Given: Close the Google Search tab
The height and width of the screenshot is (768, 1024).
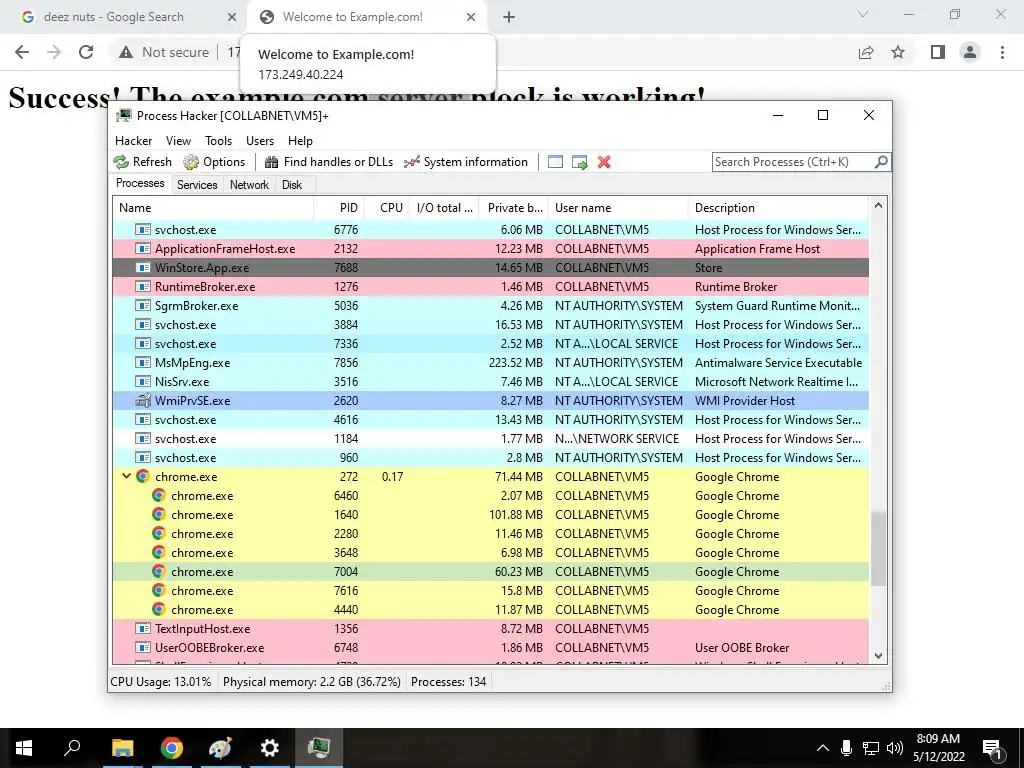Looking at the screenshot, I should point(231,17).
